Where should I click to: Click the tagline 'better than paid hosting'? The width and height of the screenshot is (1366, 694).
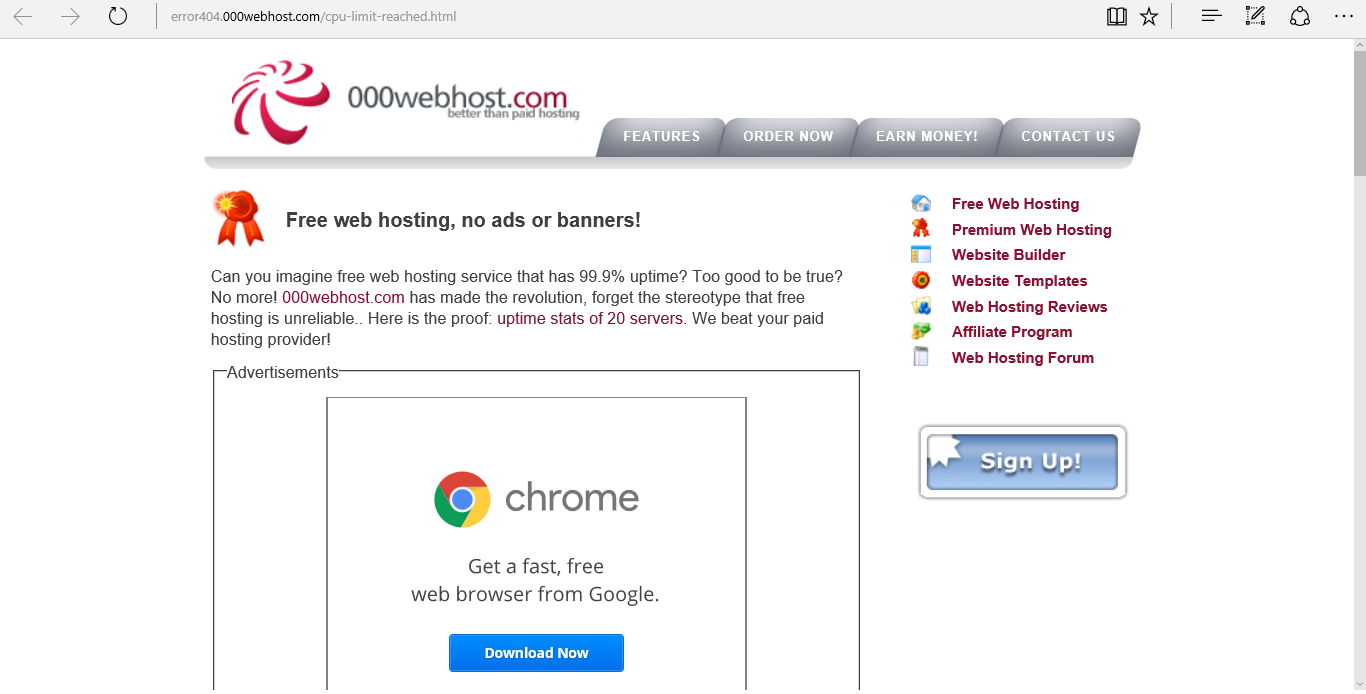(x=513, y=114)
